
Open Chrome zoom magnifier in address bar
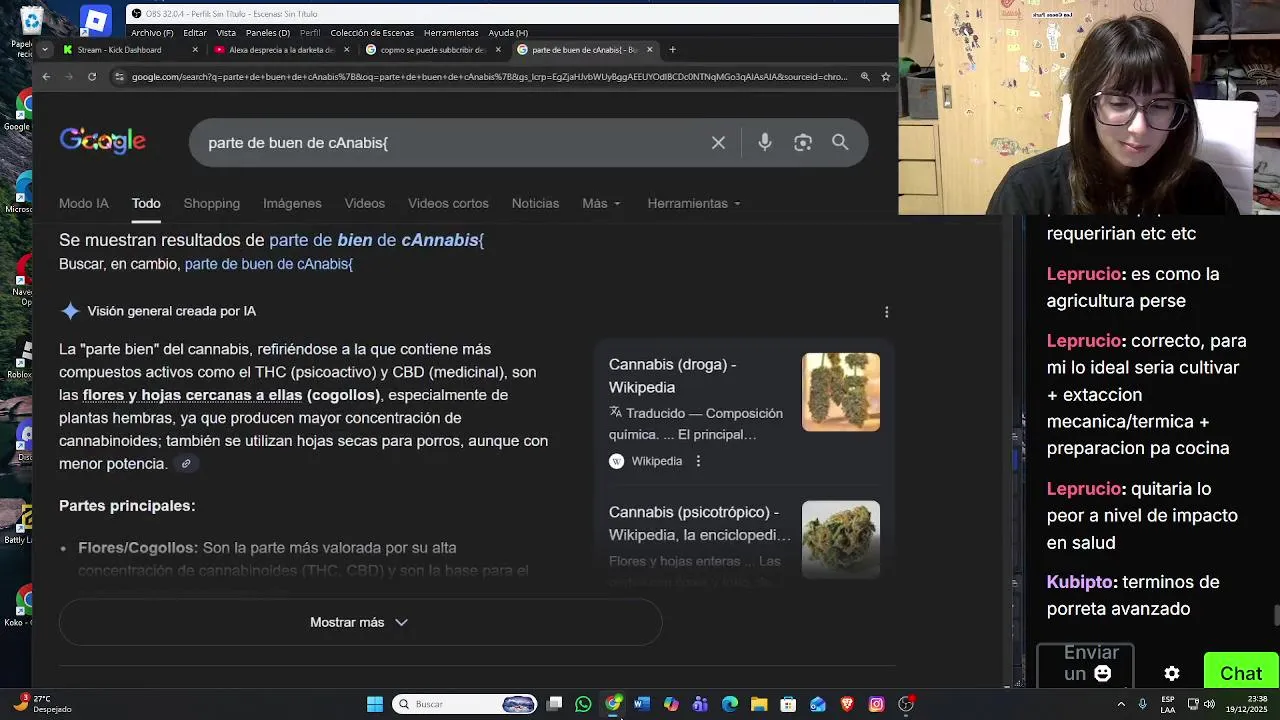tap(865, 76)
